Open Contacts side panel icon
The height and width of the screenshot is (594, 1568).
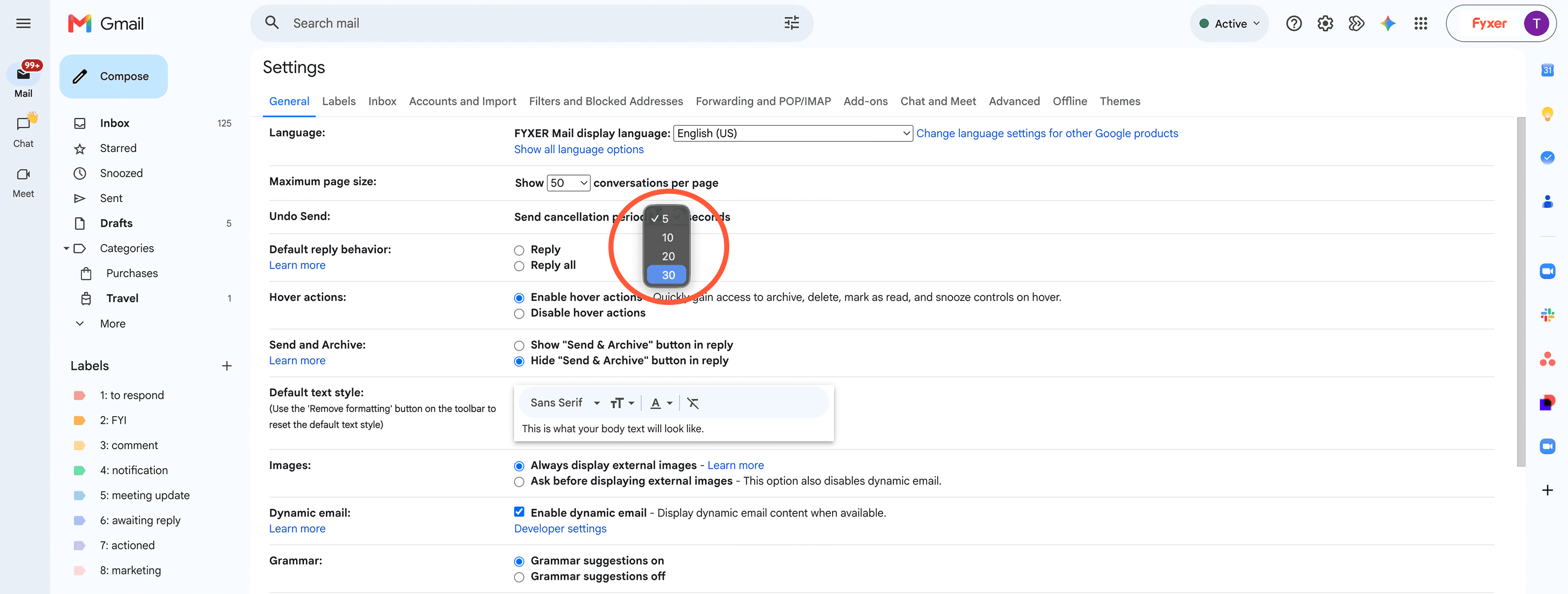1547,201
